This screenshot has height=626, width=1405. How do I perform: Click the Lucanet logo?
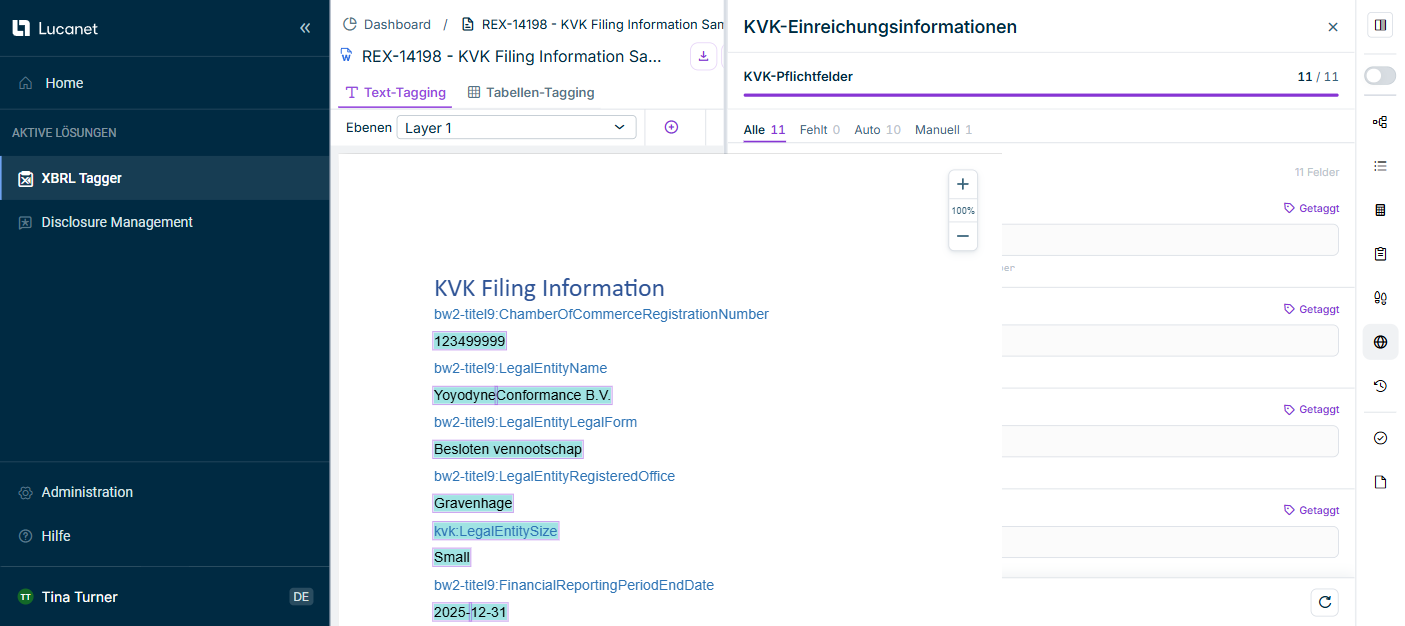[55, 28]
